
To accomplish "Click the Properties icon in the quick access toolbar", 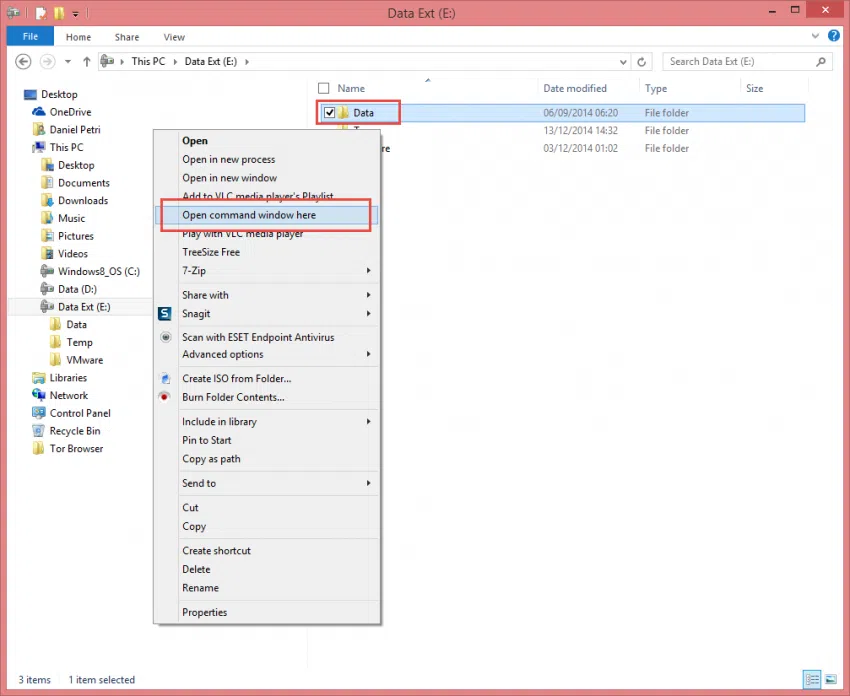I will point(41,13).
